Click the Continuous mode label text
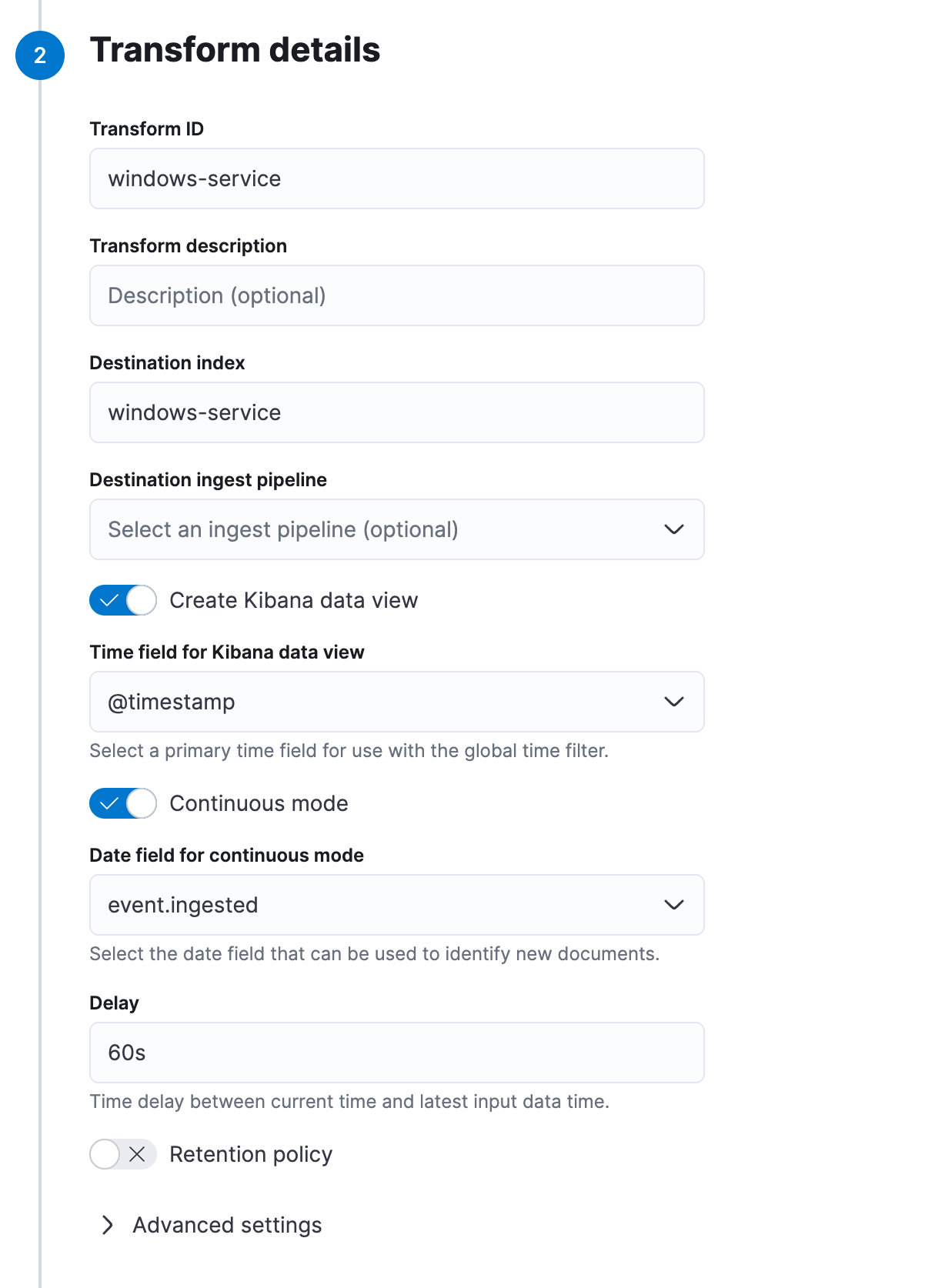Image resolution: width=945 pixels, height=1288 pixels. coord(259,803)
